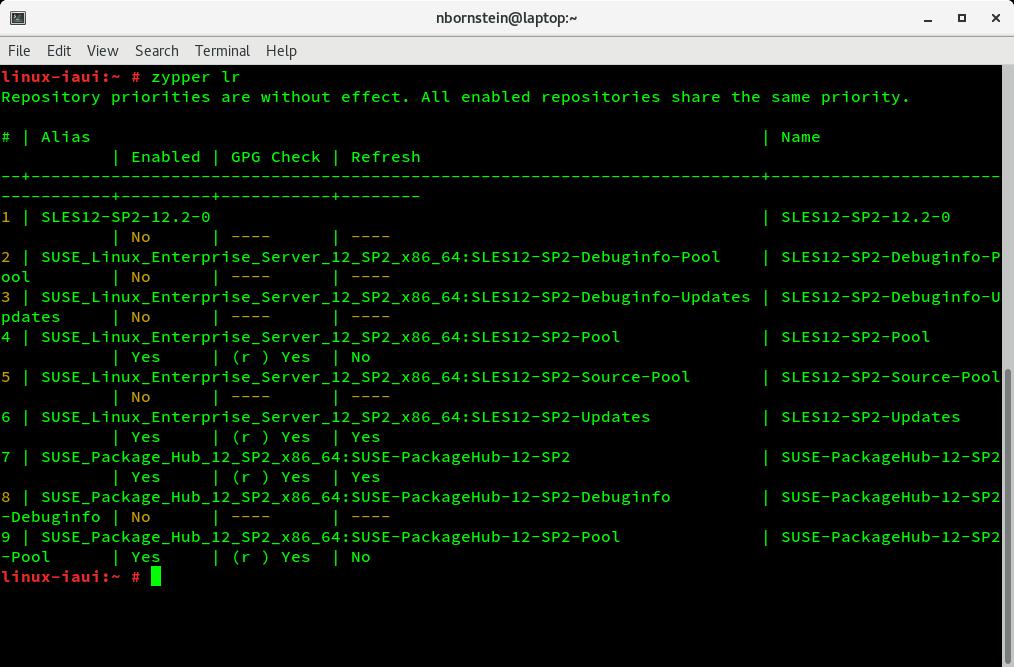The width and height of the screenshot is (1014, 667).
Task: Open the Edit menu
Action: pyautogui.click(x=59, y=50)
